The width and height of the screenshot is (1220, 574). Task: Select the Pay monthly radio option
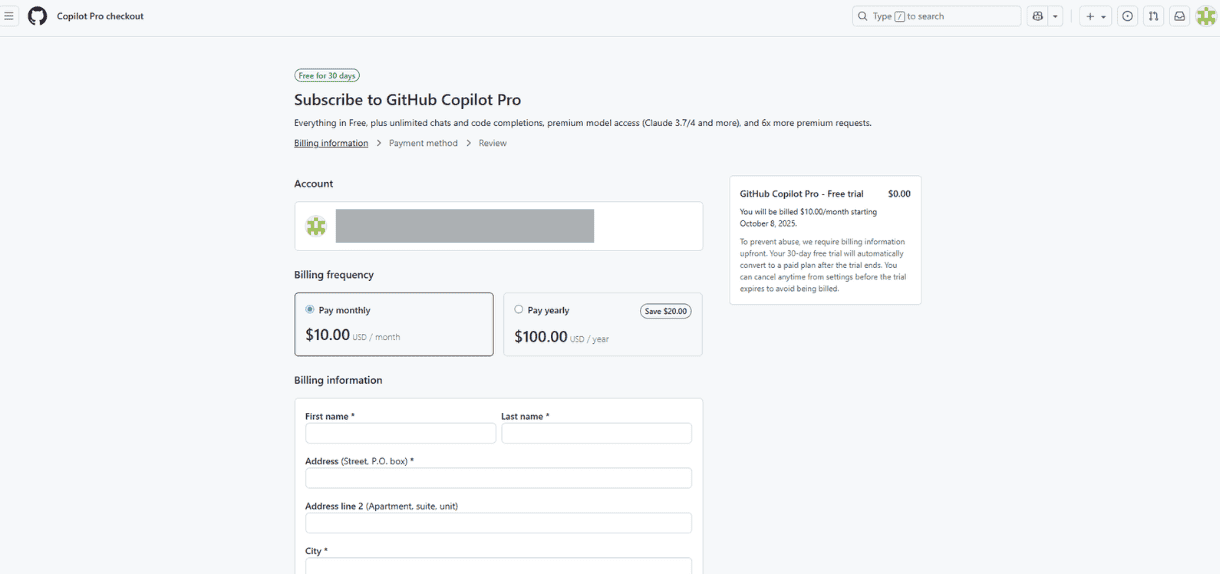click(x=310, y=310)
